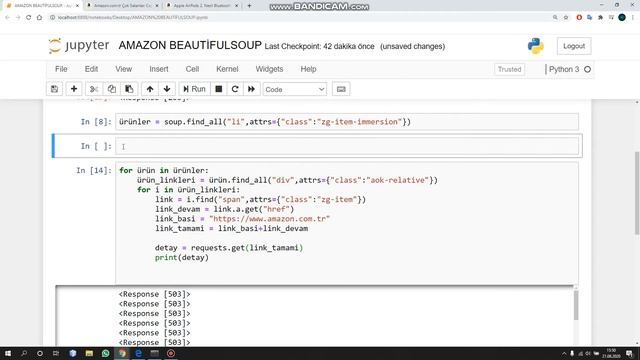
Task: Move selected cell up arrow
Action: coord(150,89)
